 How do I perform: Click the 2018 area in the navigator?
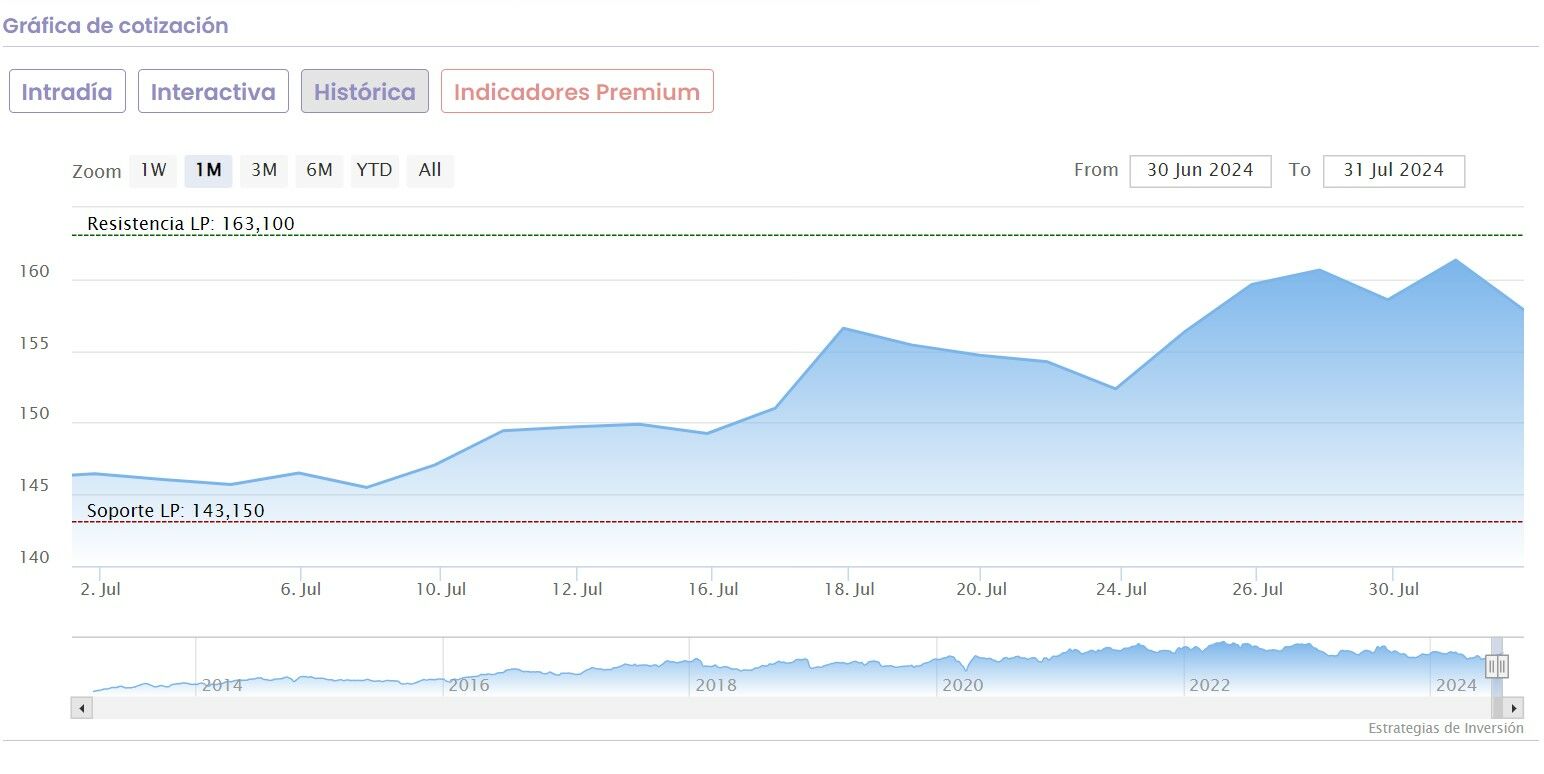[x=715, y=670]
